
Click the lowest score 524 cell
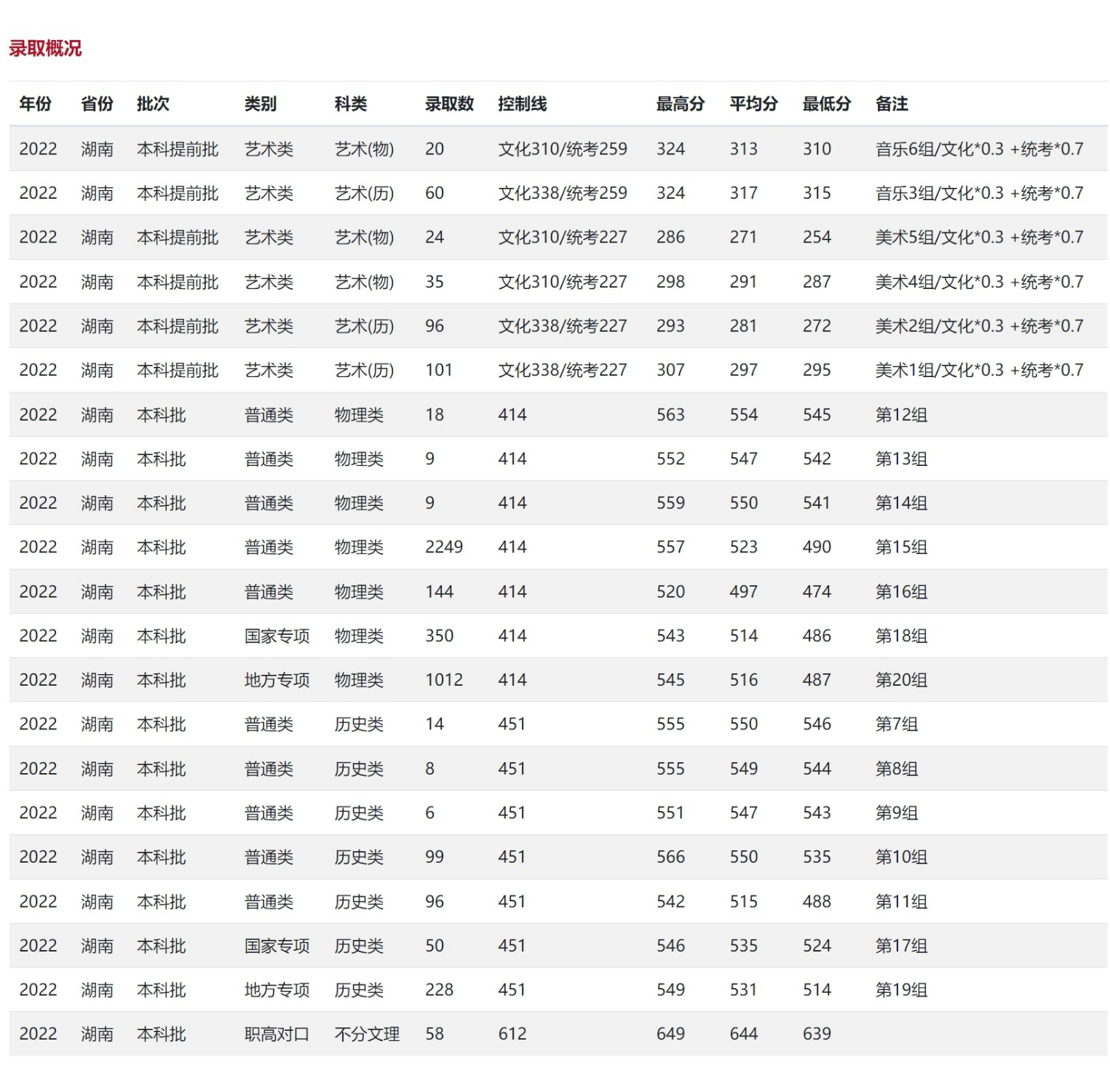[817, 946]
